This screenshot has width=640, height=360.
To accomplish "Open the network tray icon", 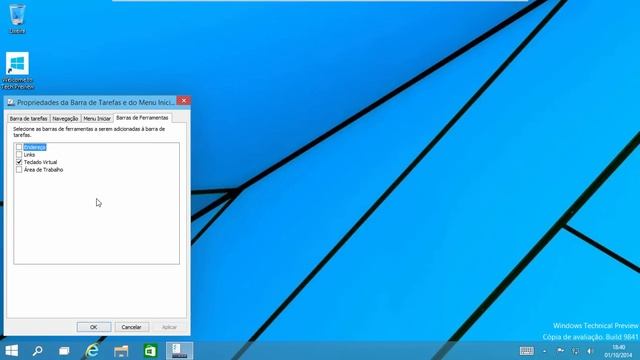I will pyautogui.click(x=576, y=351).
